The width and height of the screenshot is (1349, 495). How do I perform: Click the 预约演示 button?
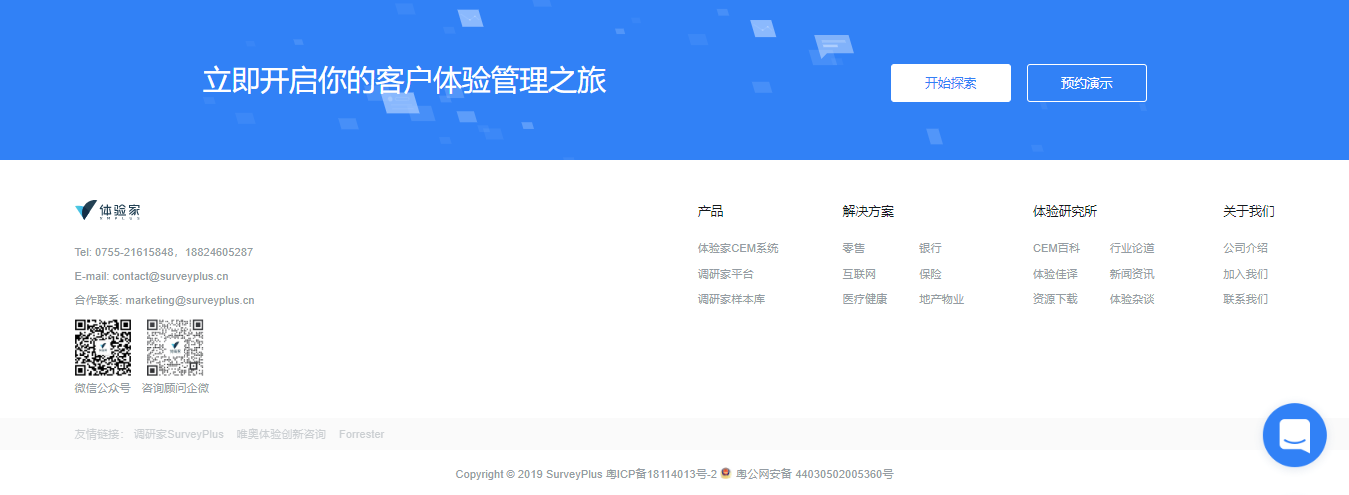(1087, 83)
